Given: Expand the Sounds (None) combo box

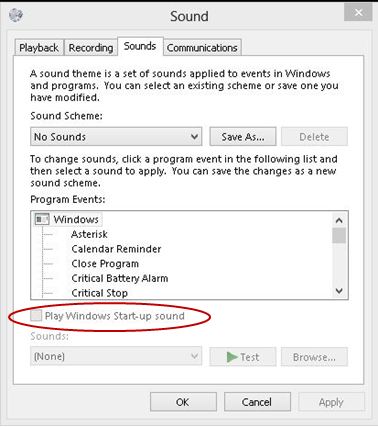Looking at the screenshot, I should [x=116, y=357].
